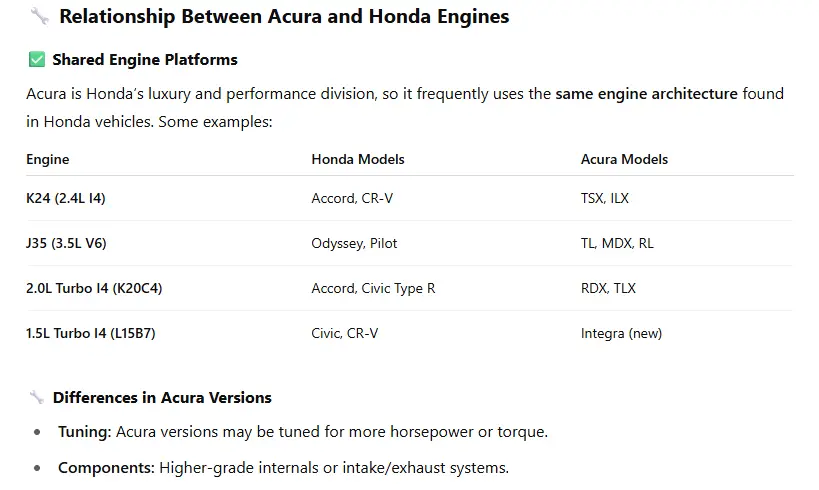Click the TSX, ILX cell
The height and width of the screenshot is (490, 819).
point(605,198)
